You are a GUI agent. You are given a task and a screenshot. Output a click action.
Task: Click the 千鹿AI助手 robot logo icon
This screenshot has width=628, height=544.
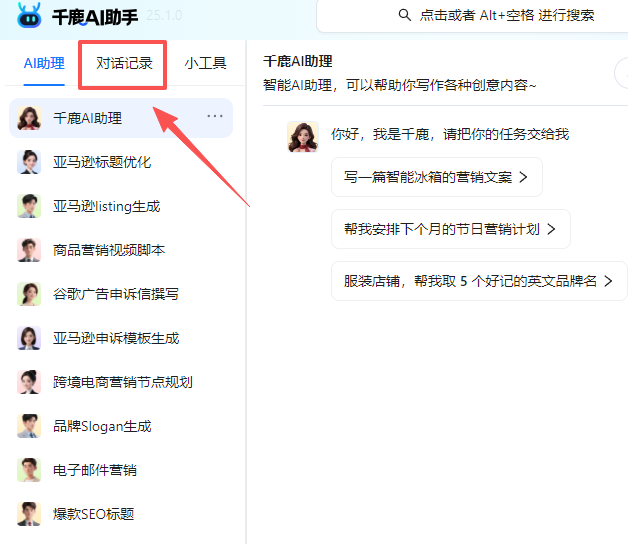coord(29,15)
